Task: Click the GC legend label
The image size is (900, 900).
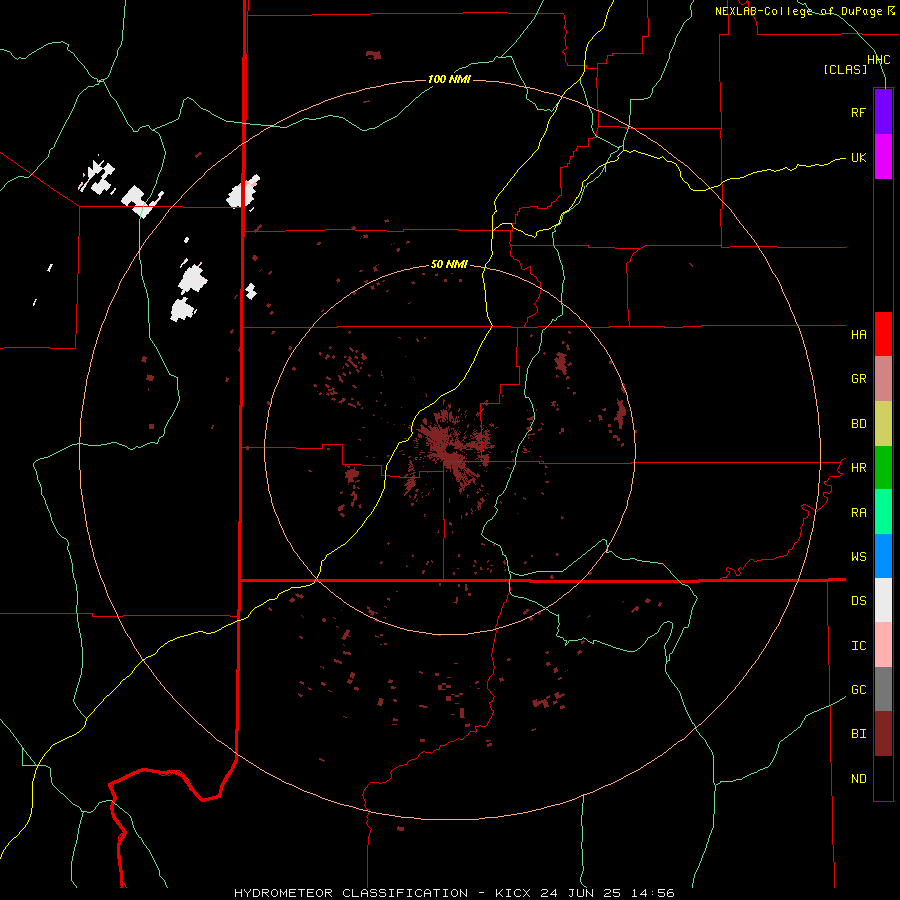Action: (859, 689)
